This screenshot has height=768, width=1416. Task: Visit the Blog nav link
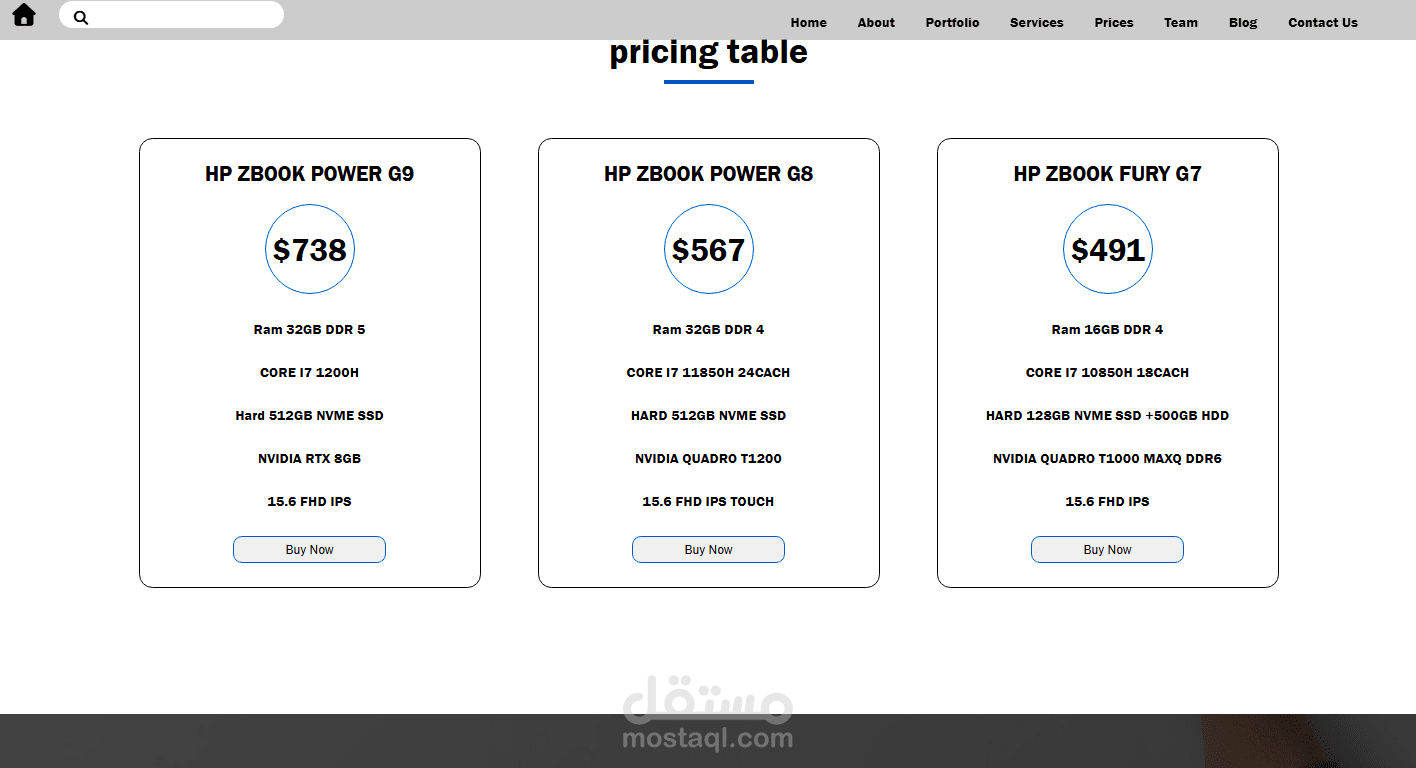1243,23
